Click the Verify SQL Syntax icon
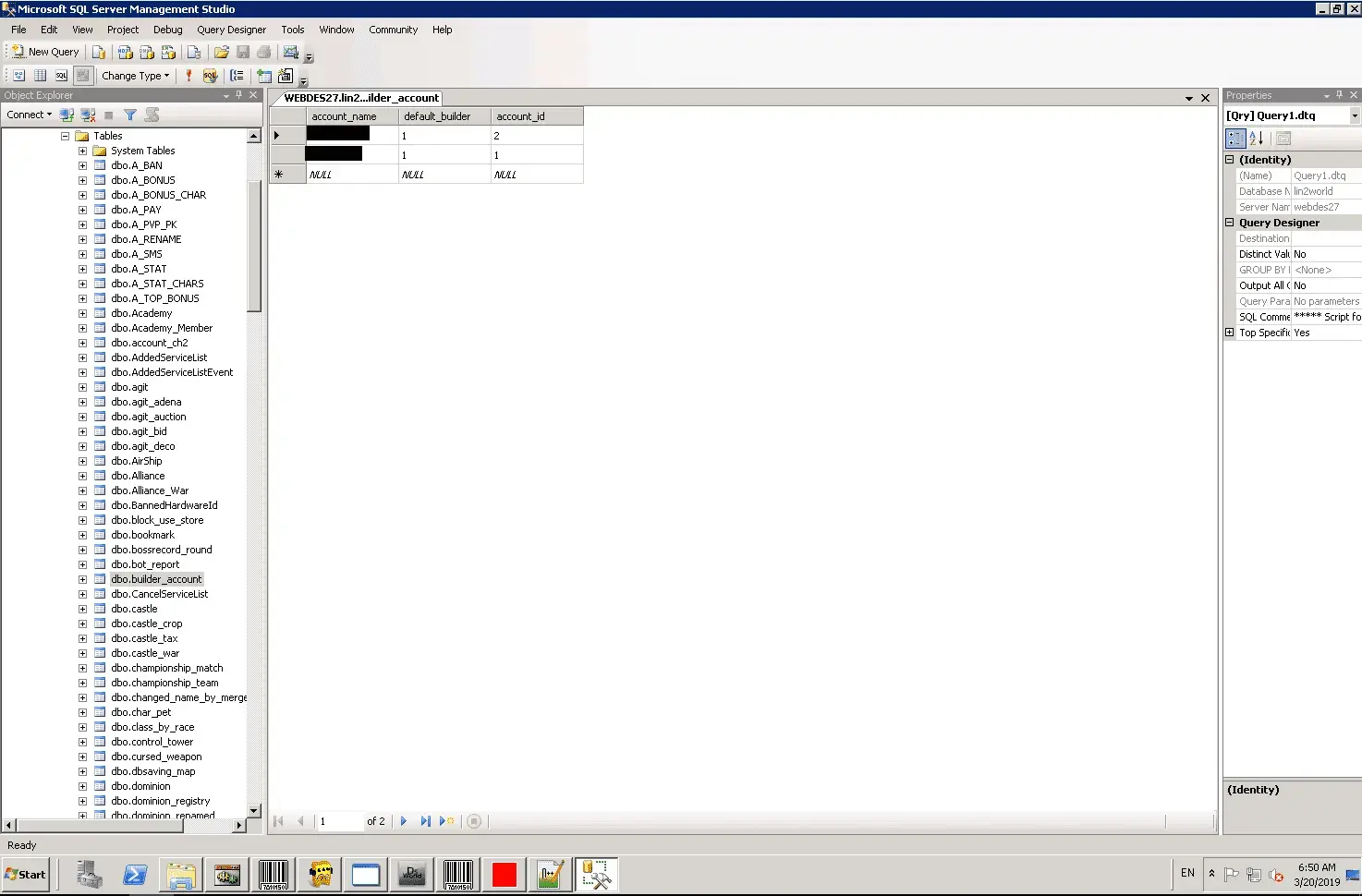 tap(210, 76)
